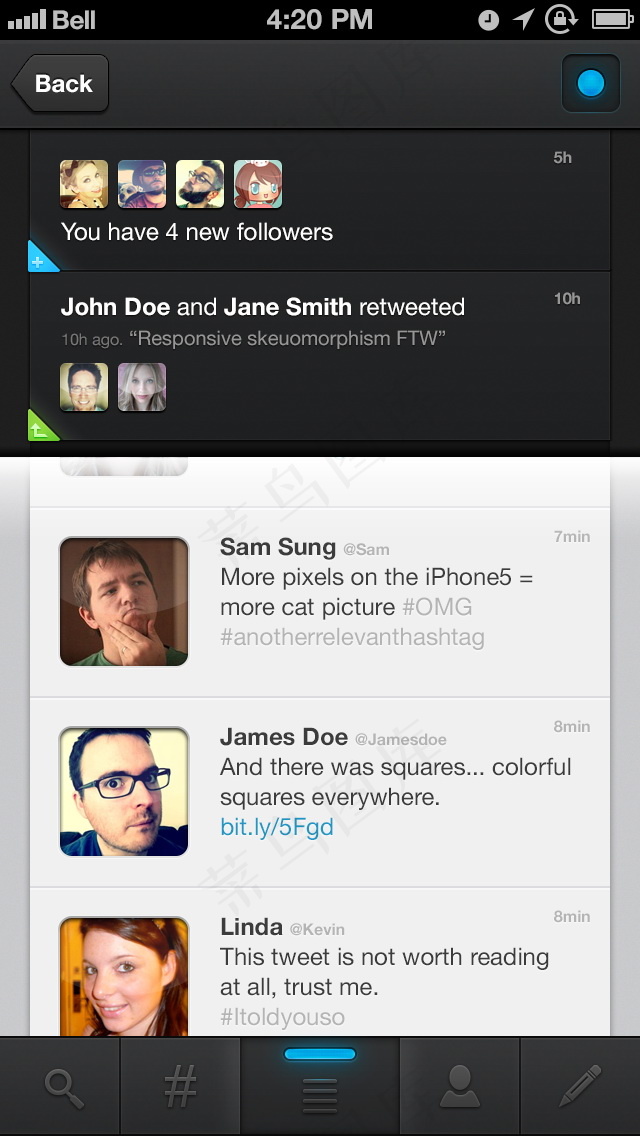Open Linda's avatar photo
Screen dimensions: 640x1136
pyautogui.click(x=124, y=976)
